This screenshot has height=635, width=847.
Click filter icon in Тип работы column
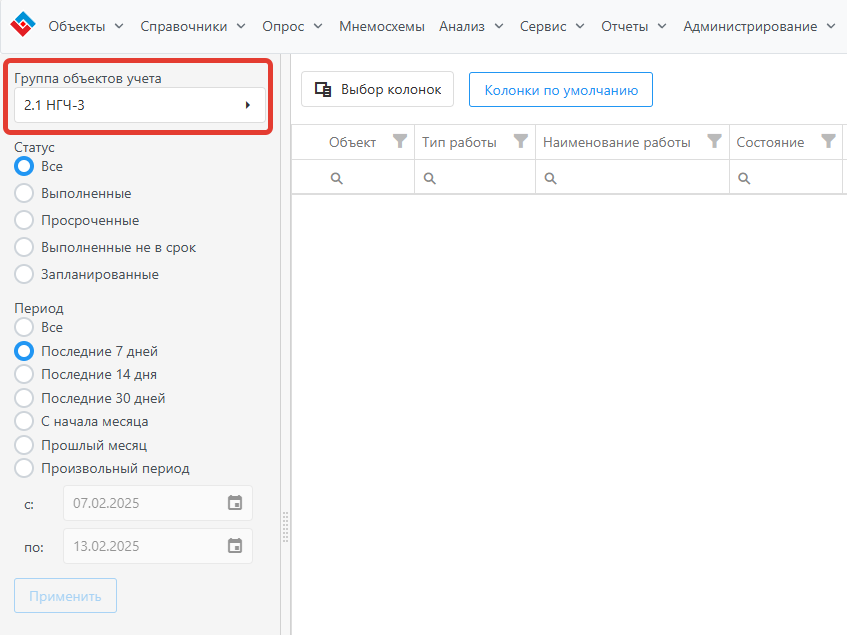(x=520, y=142)
